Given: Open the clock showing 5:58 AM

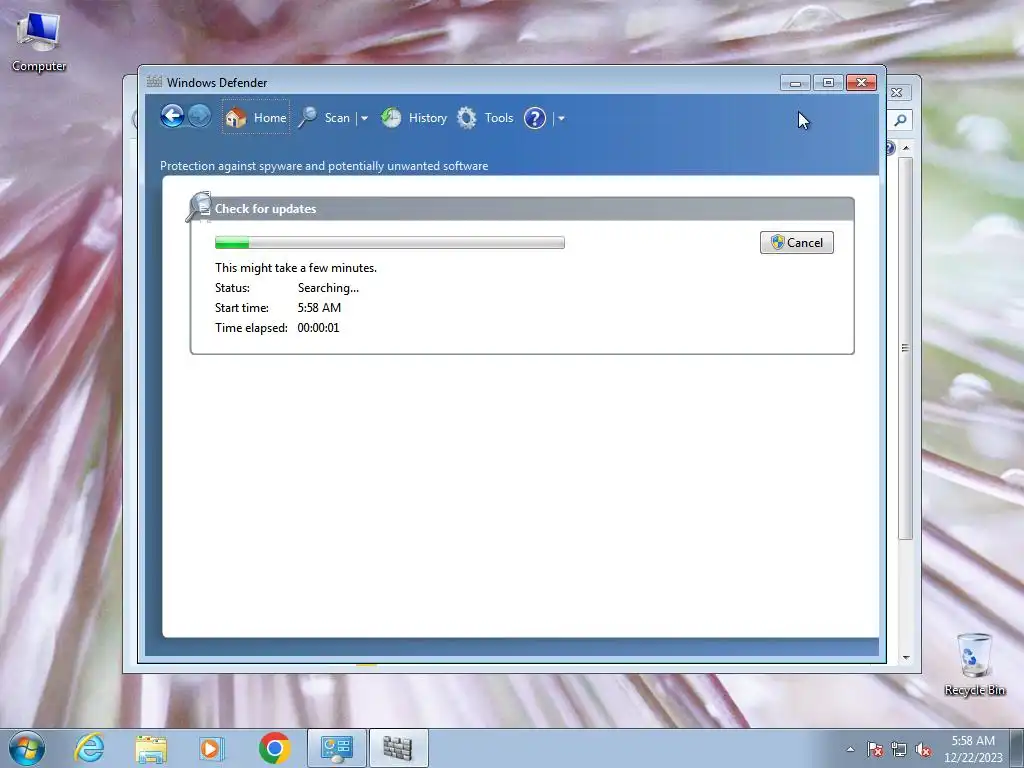Looking at the screenshot, I should [x=973, y=749].
